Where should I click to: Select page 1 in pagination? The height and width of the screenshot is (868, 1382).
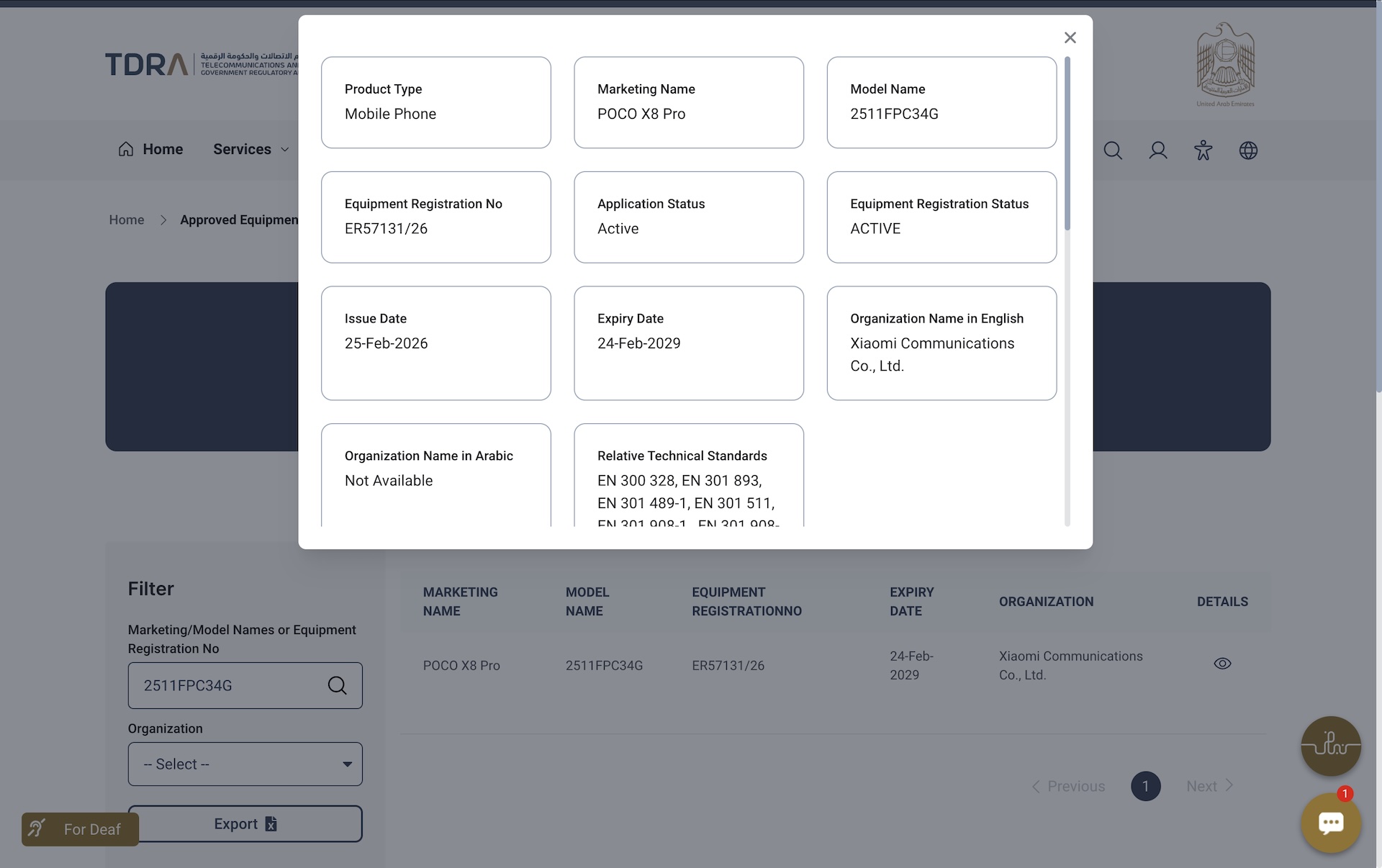[x=1145, y=786]
